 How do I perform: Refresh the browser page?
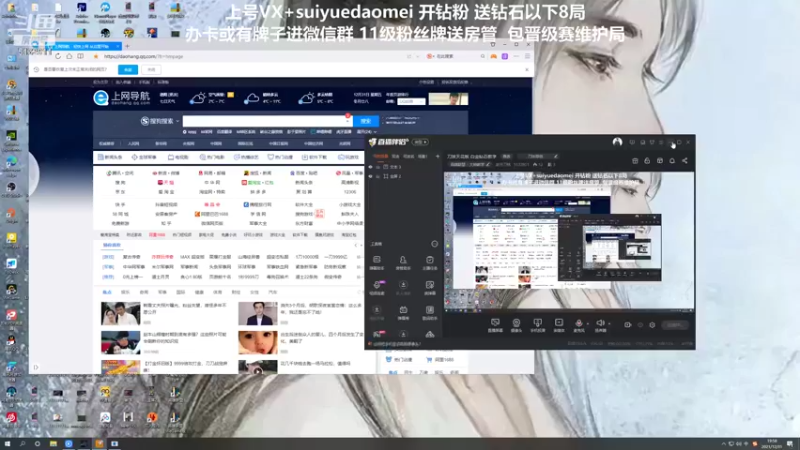coord(58,56)
